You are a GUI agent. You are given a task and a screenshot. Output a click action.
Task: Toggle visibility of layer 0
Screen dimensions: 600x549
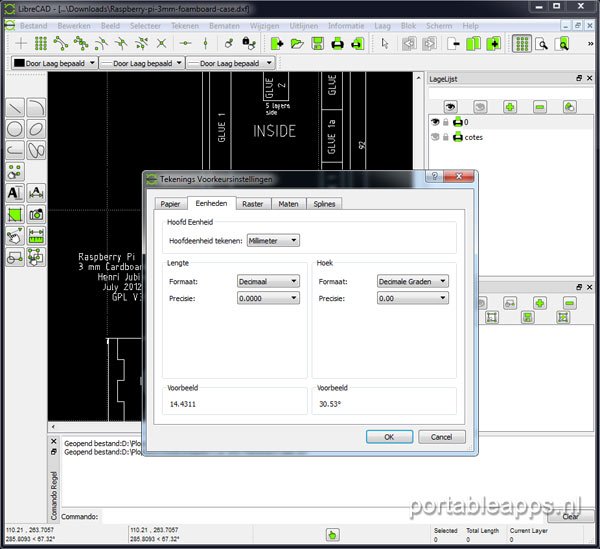click(435, 122)
